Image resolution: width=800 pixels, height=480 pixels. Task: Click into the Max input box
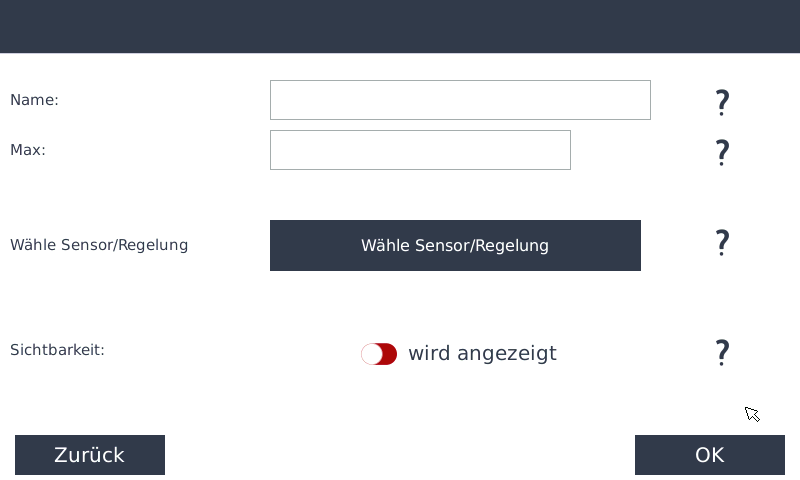[x=420, y=150]
